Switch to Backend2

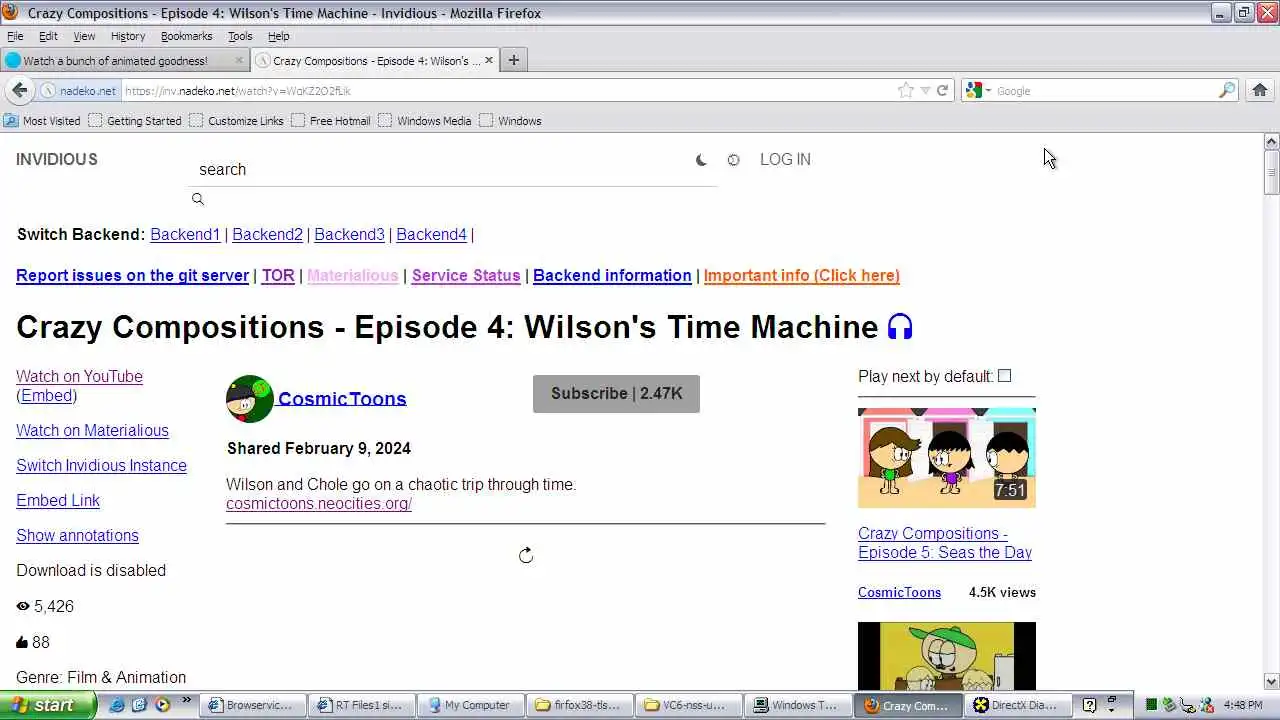(267, 234)
